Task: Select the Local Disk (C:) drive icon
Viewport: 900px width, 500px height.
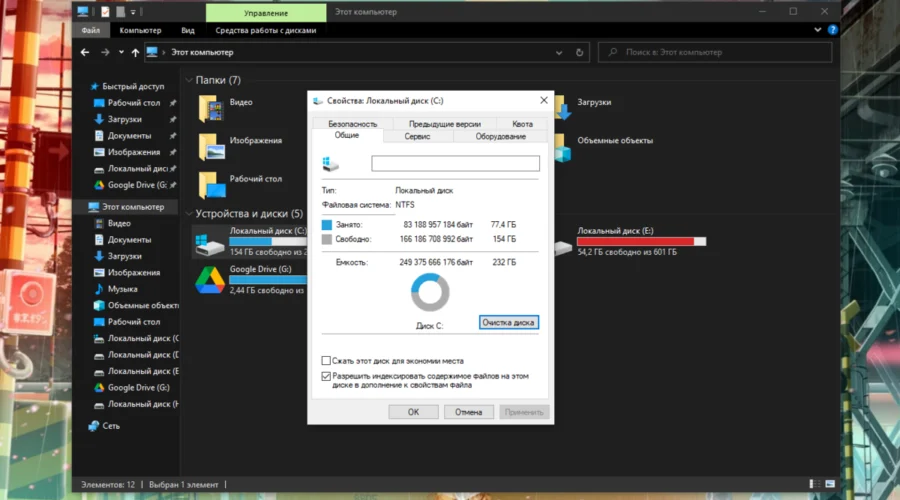Action: pyautogui.click(x=209, y=240)
